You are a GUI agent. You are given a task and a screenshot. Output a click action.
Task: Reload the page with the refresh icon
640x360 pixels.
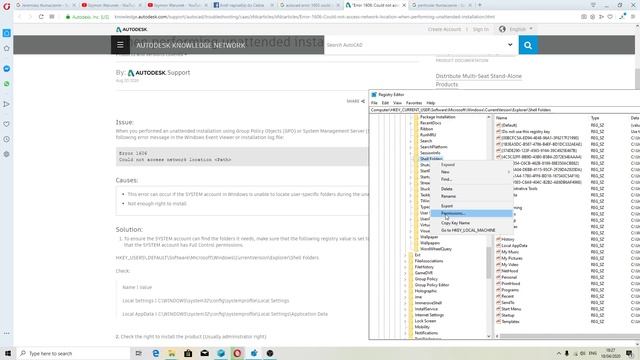pyautogui.click(x=41, y=17)
